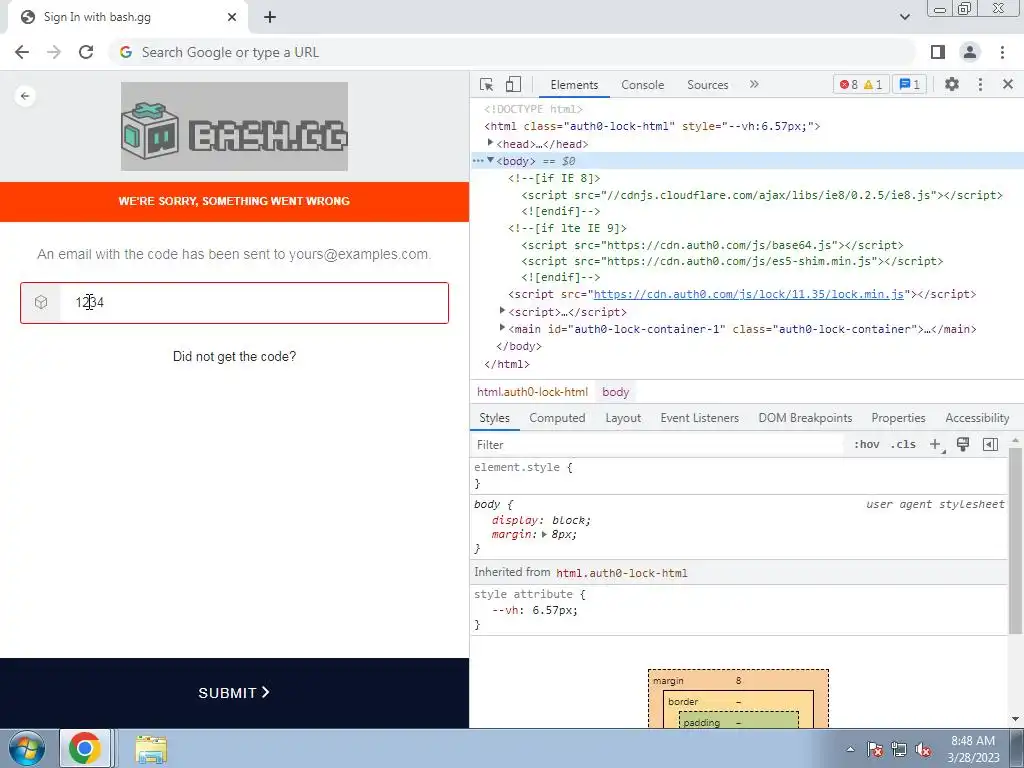Click the bash.gg logo image

pos(234,127)
